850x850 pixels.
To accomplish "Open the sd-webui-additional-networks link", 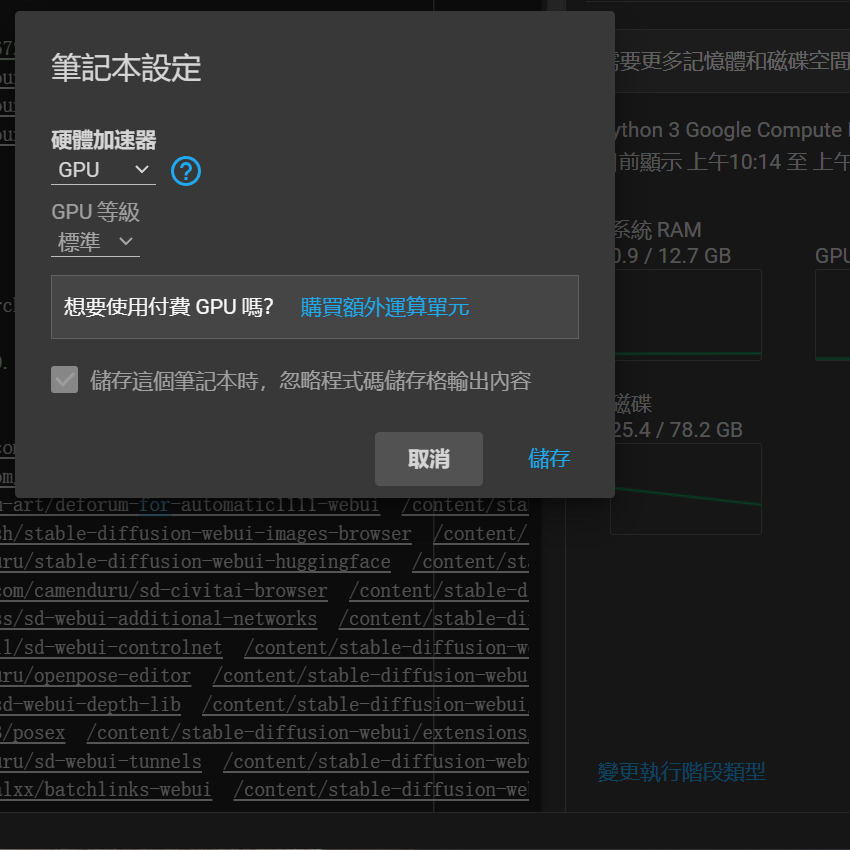I will [x=158, y=619].
